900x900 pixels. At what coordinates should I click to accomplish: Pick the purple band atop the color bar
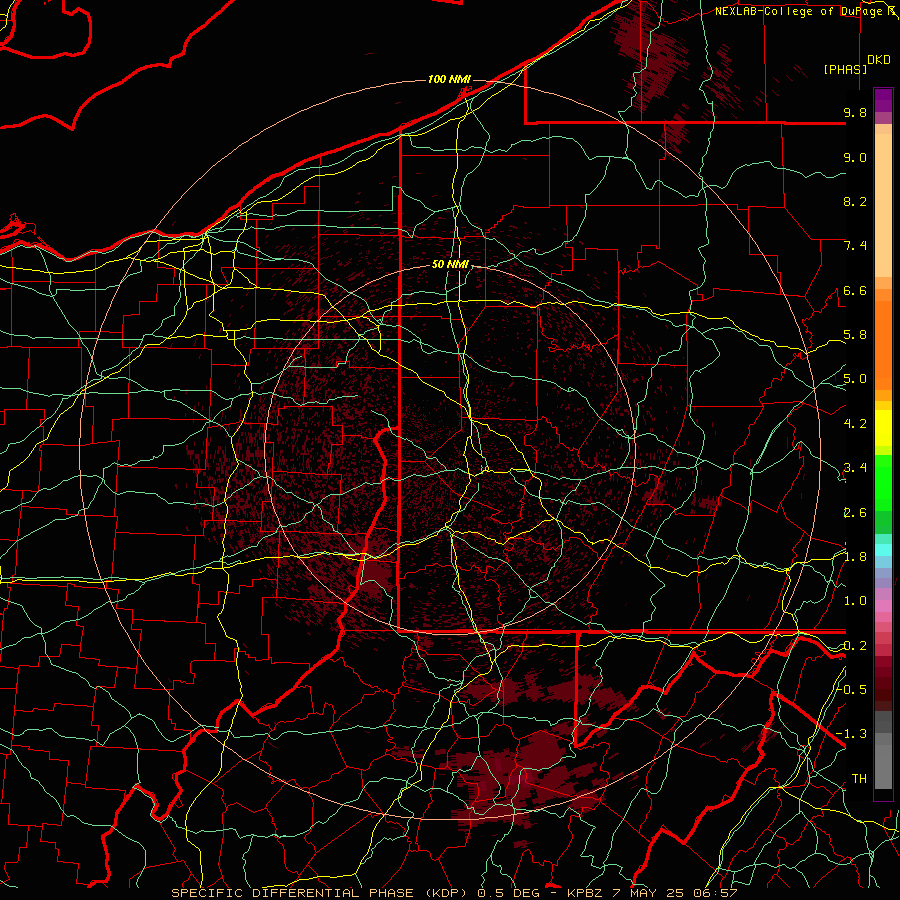(x=883, y=100)
